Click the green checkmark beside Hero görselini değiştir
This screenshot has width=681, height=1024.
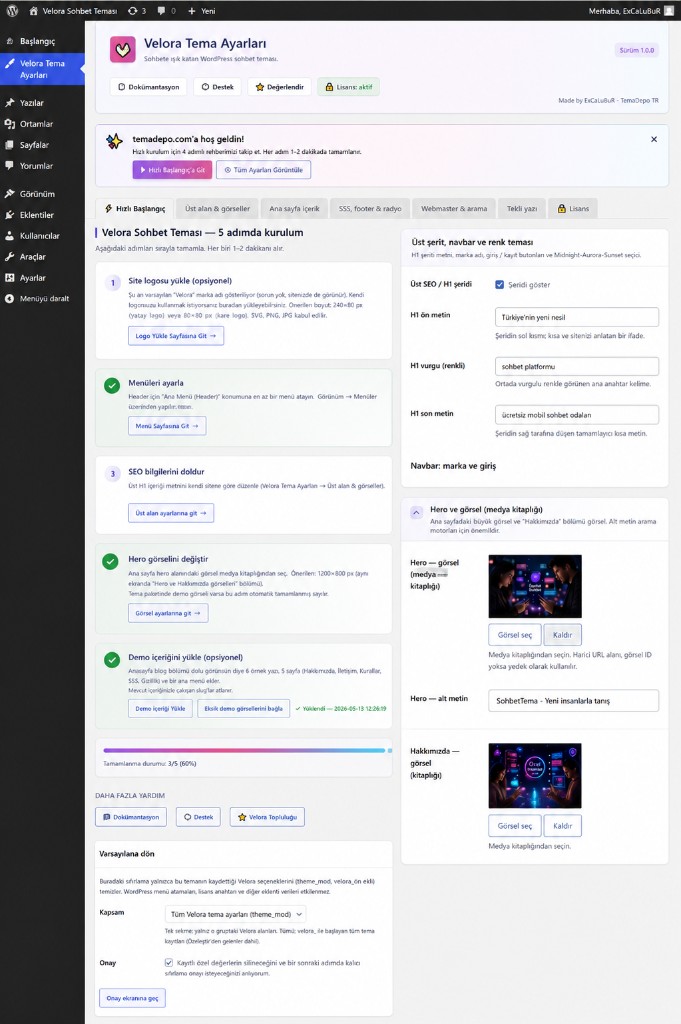(111, 561)
